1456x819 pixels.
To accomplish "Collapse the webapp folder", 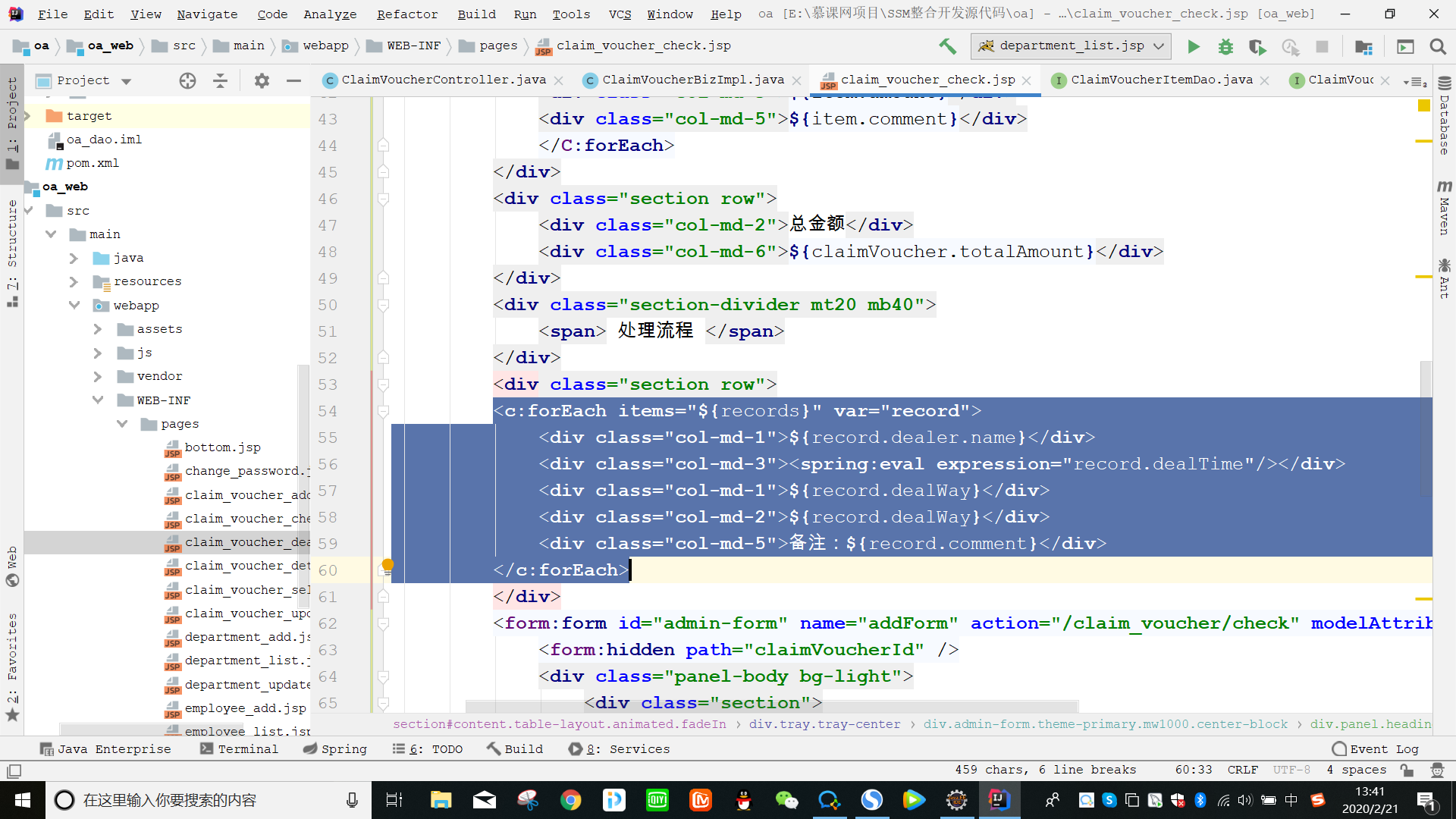I will click(74, 305).
